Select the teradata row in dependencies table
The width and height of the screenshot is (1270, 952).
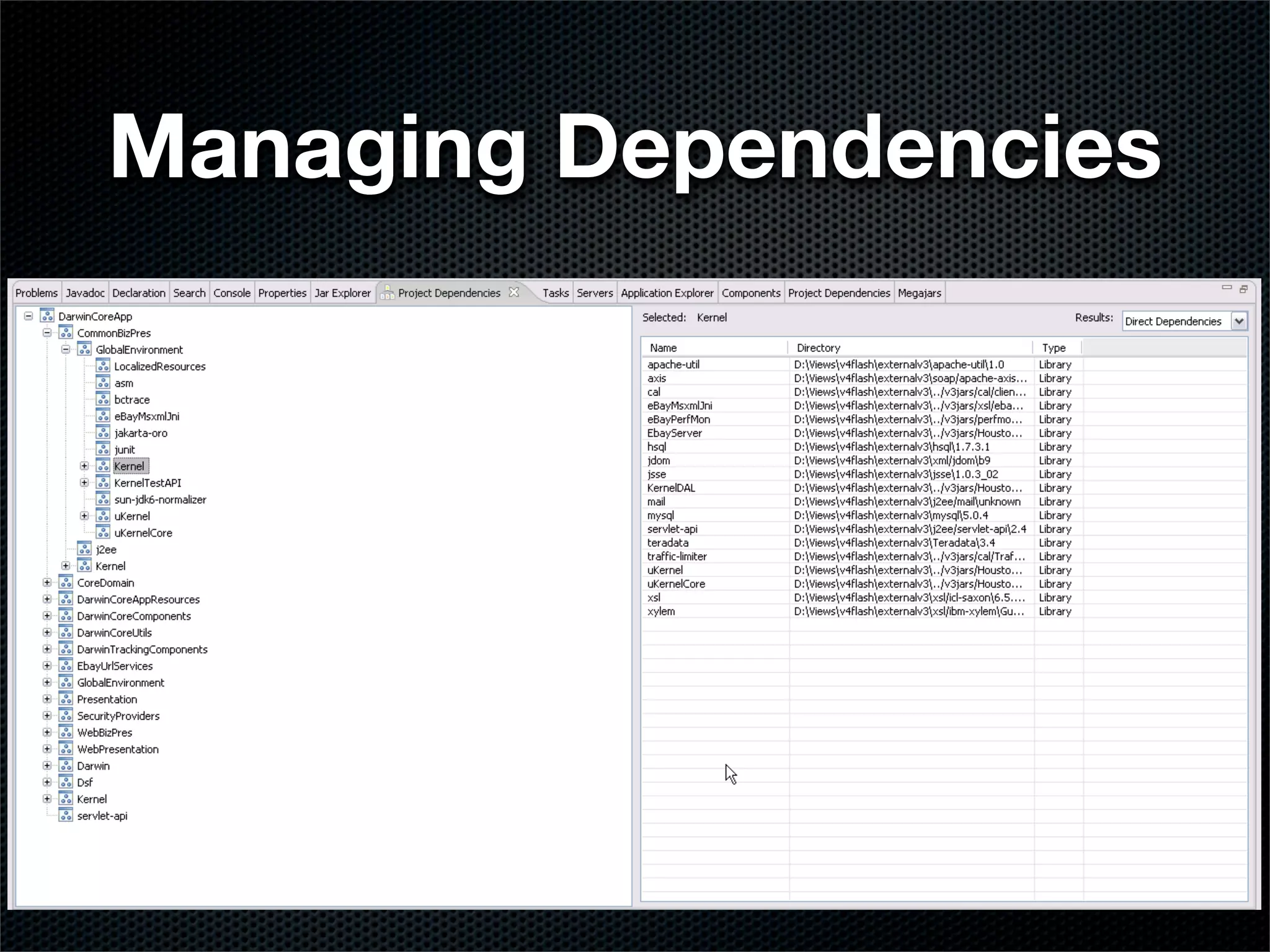tap(668, 542)
